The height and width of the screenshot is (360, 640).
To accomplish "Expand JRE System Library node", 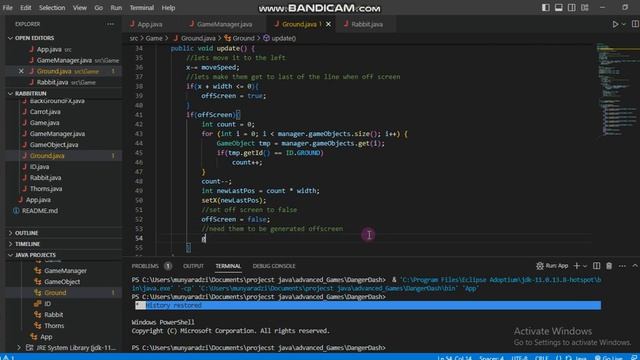I will (19, 348).
